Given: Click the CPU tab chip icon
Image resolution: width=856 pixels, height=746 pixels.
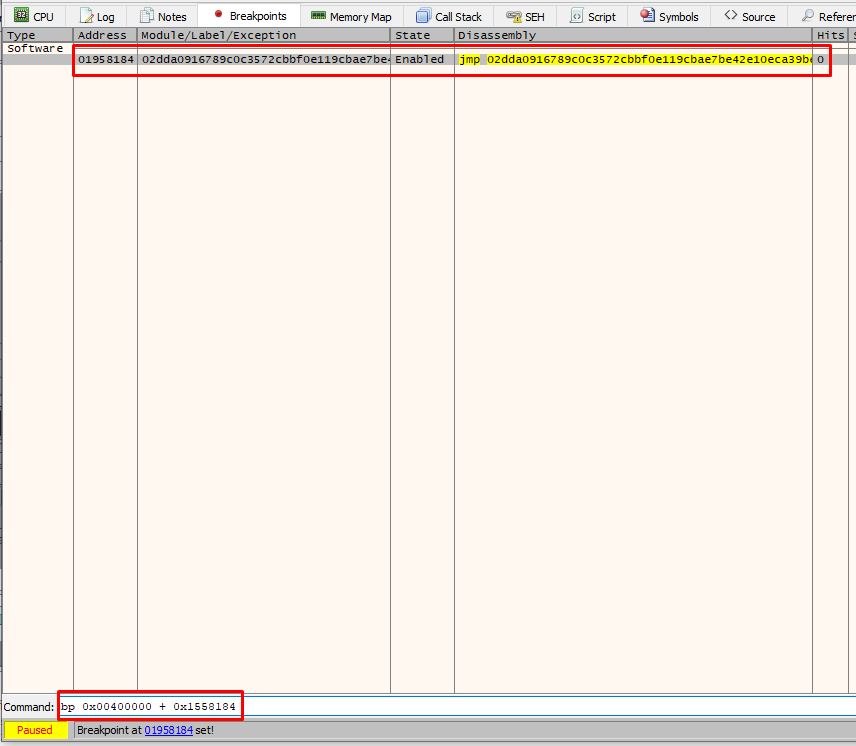Looking at the screenshot, I should point(21,15).
